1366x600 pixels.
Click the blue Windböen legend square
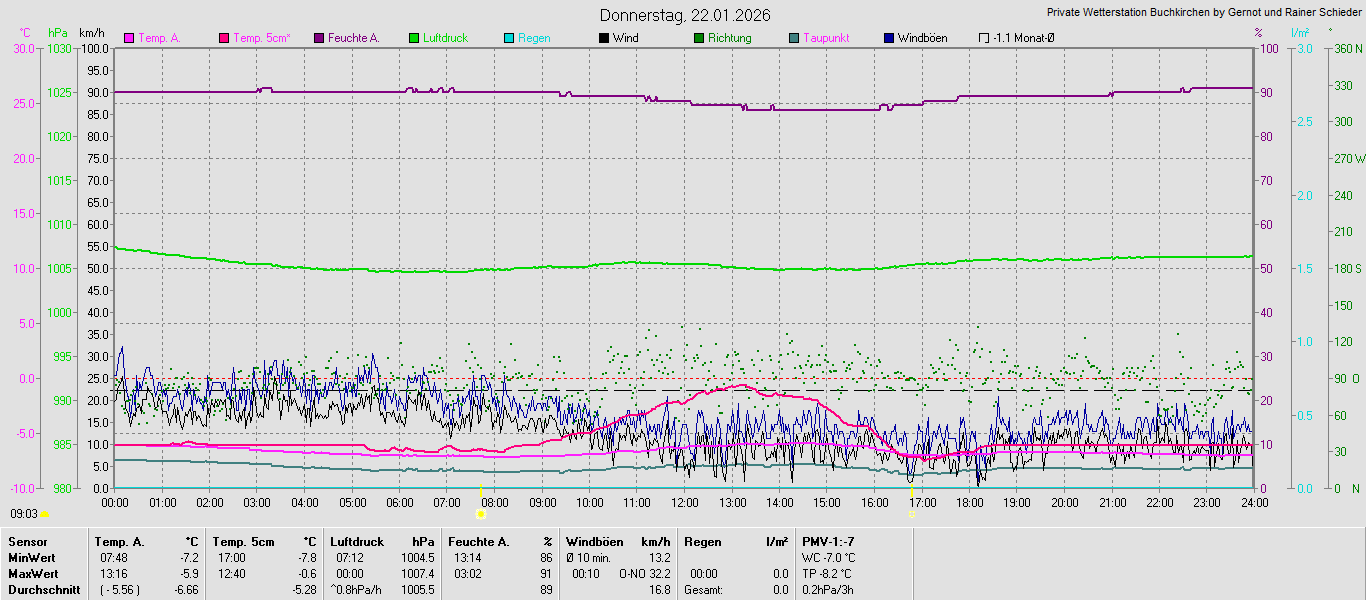[x=889, y=38]
